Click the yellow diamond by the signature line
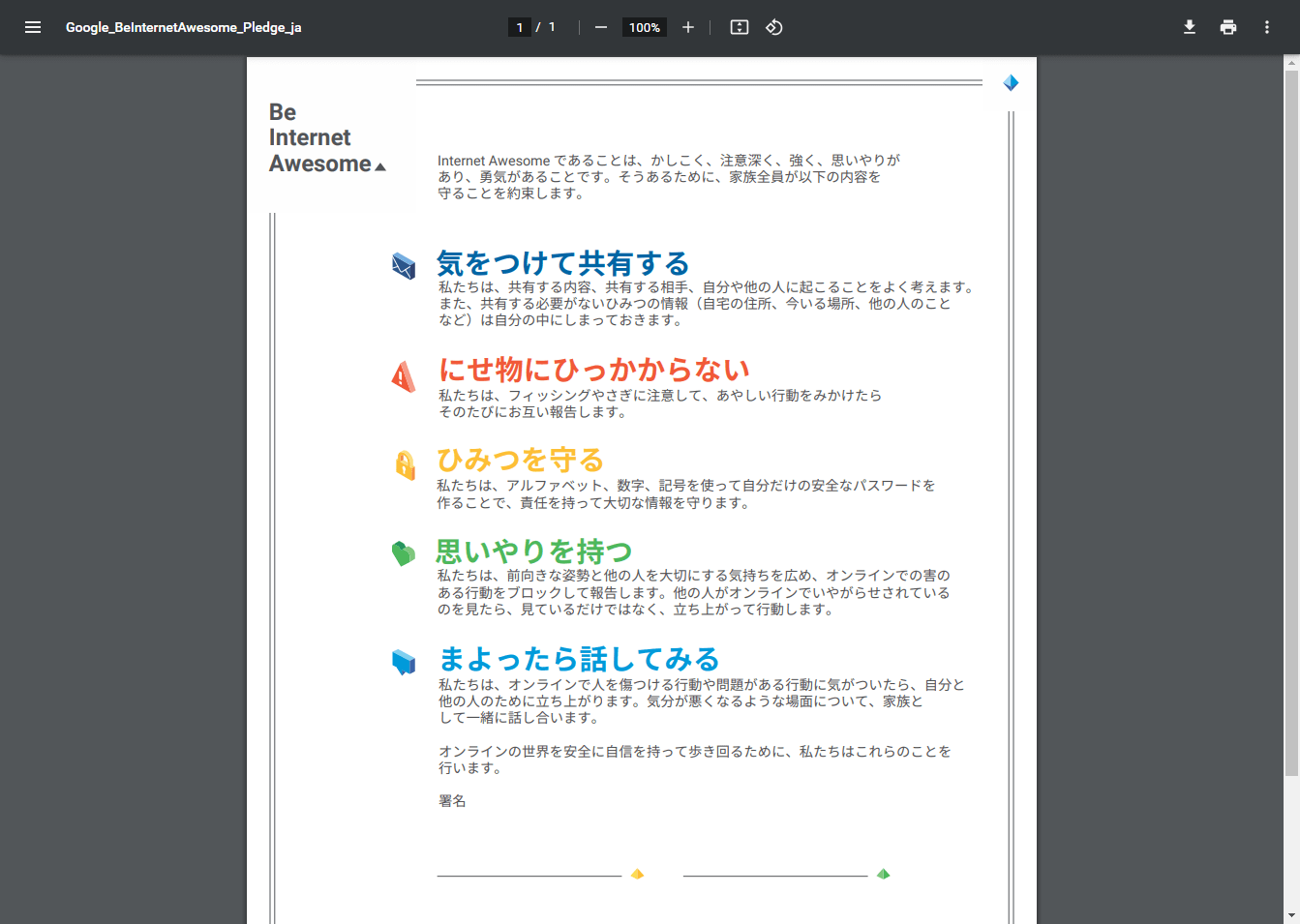Image resolution: width=1300 pixels, height=924 pixels. tap(637, 874)
